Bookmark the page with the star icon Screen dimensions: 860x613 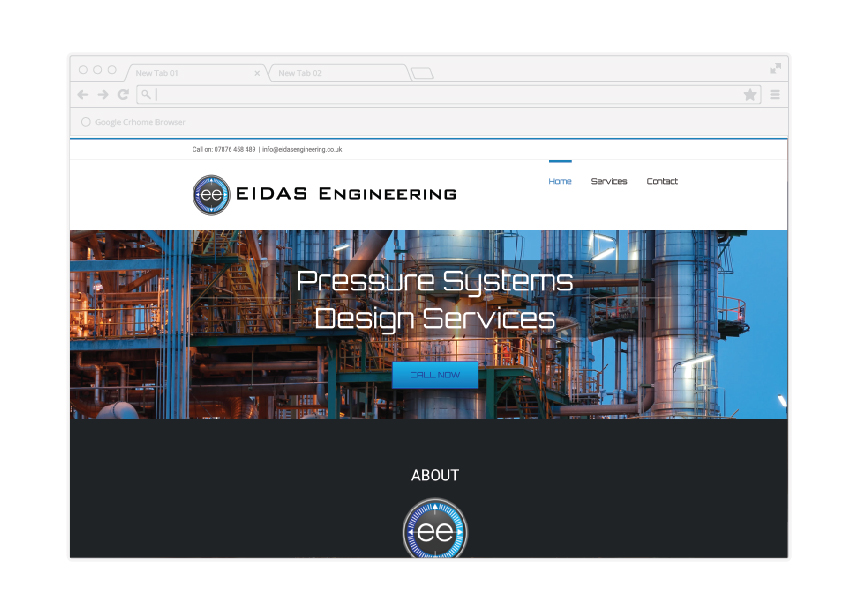tap(750, 94)
